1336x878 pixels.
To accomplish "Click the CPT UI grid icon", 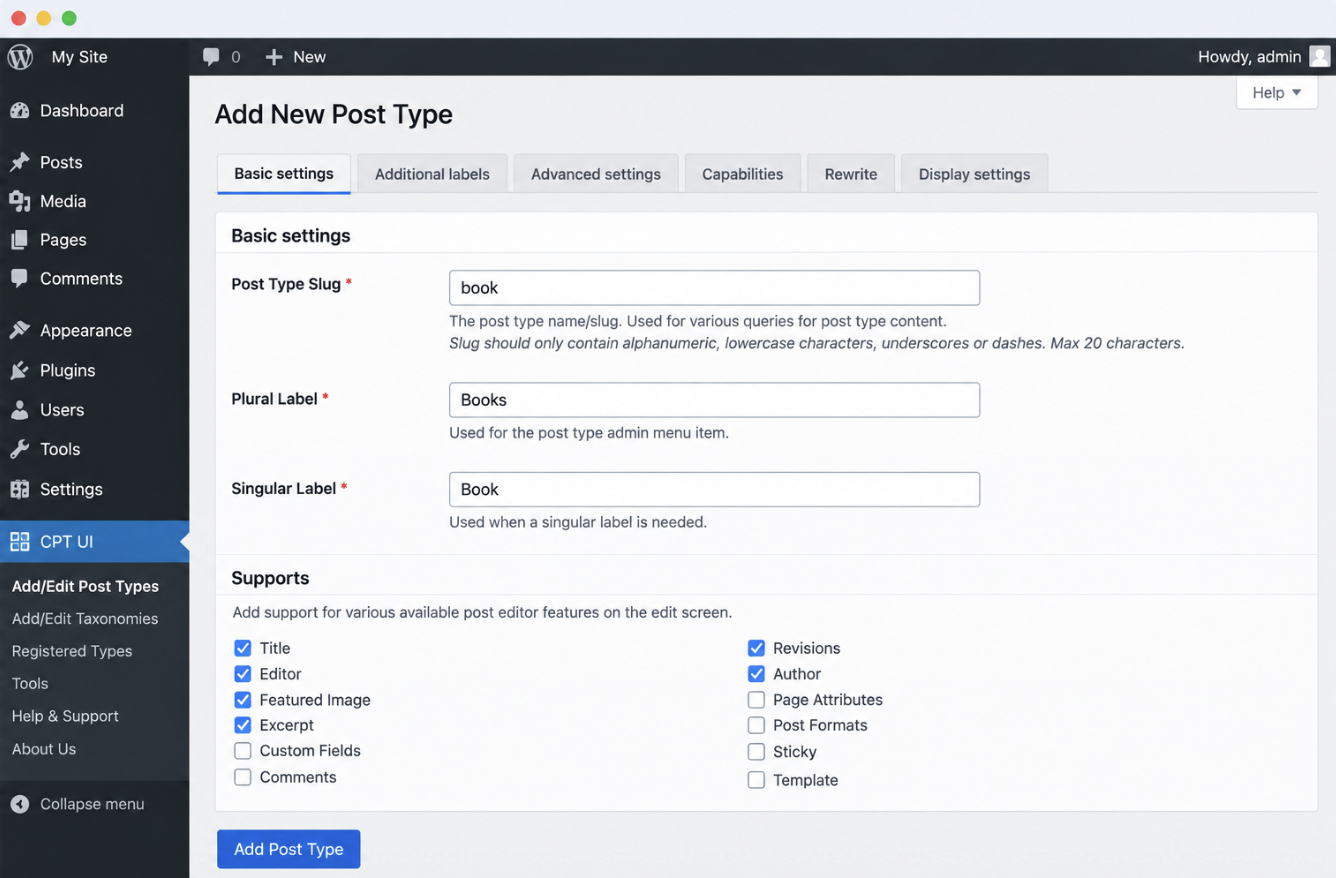I will click(x=20, y=542).
